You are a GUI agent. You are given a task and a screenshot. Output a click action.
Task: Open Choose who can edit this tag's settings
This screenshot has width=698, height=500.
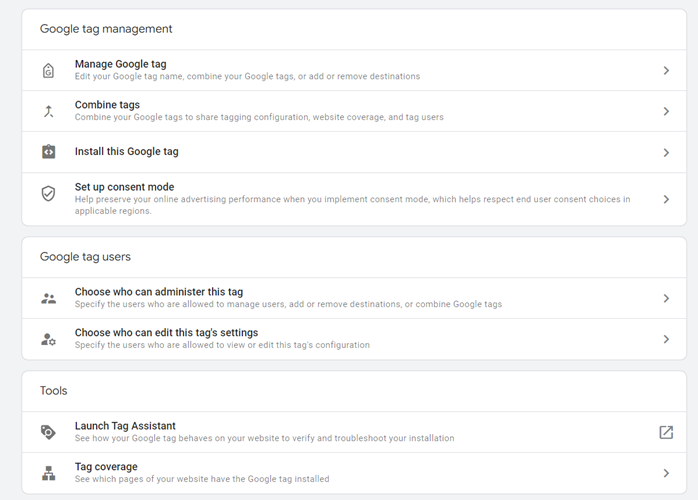point(166,333)
